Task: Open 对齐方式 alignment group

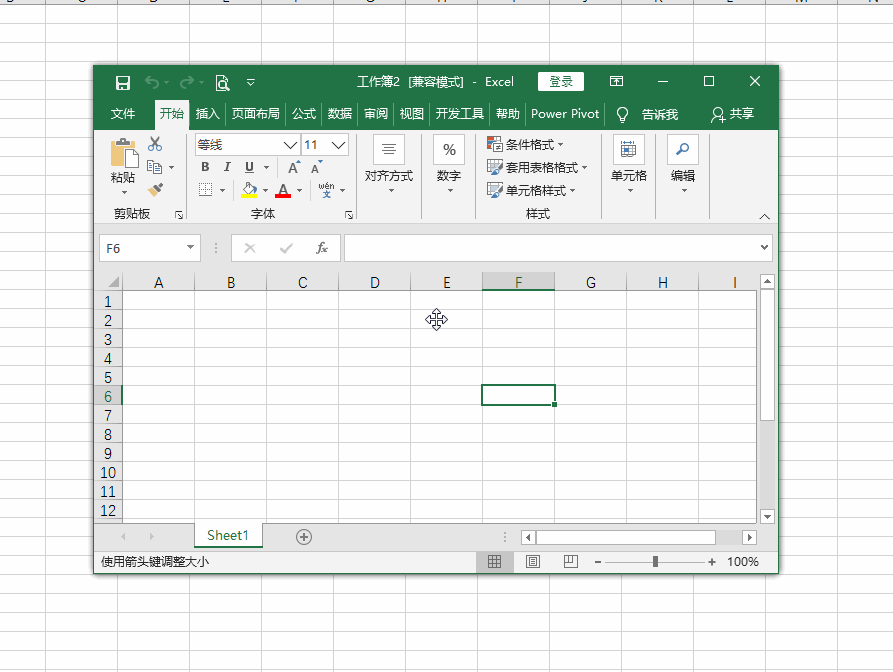Action: (x=389, y=165)
